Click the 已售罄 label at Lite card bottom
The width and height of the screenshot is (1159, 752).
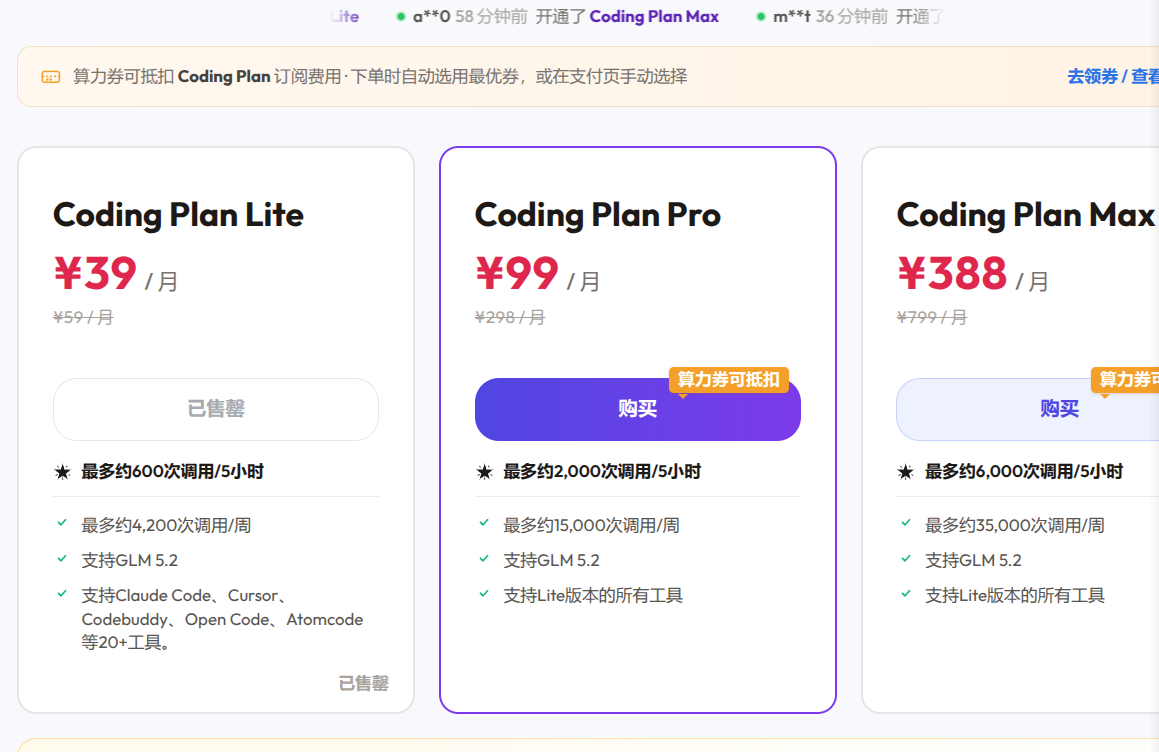point(364,683)
